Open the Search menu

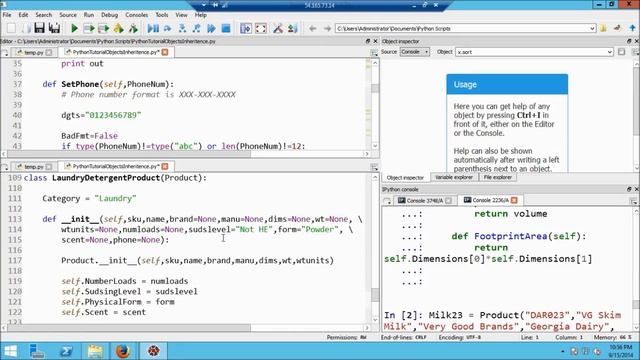44,15
